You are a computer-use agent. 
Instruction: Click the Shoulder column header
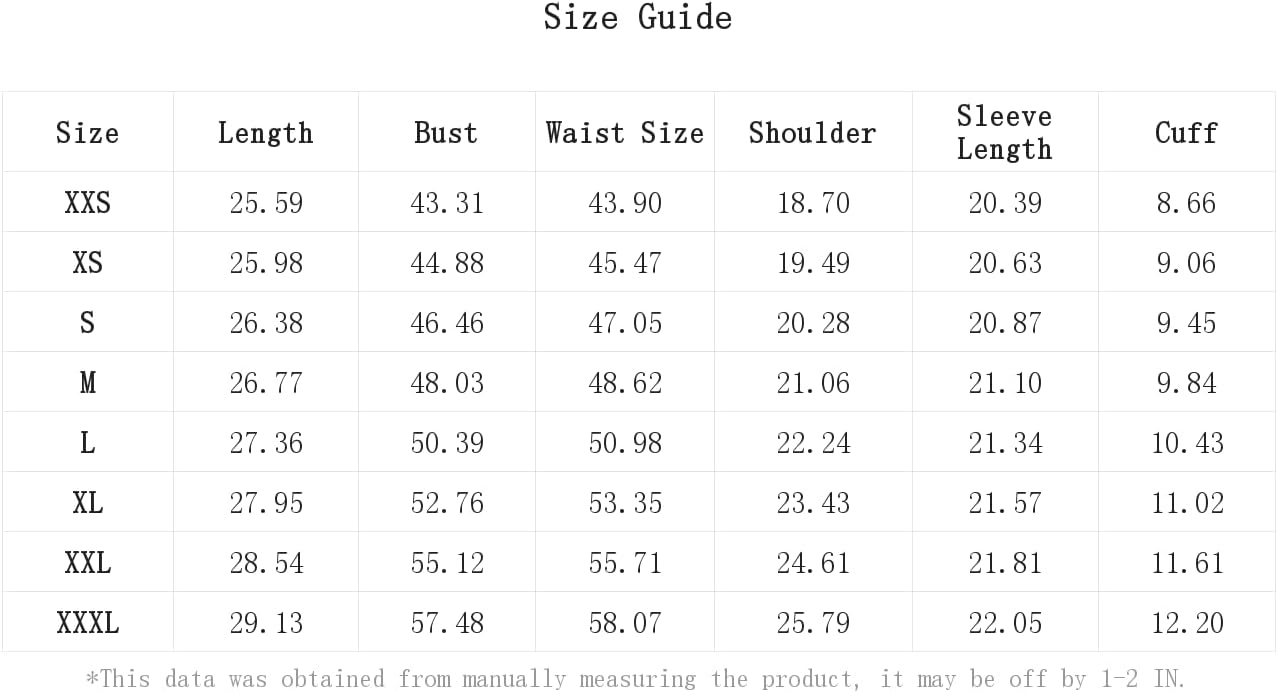pos(812,132)
